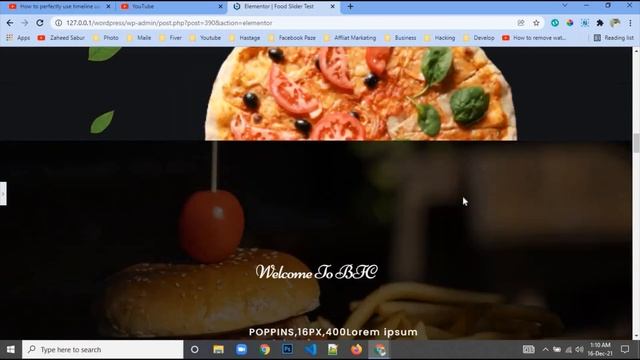The width and height of the screenshot is (640, 360).
Task: Open the Affliat Markating bookmarks folder
Action: pos(350,38)
